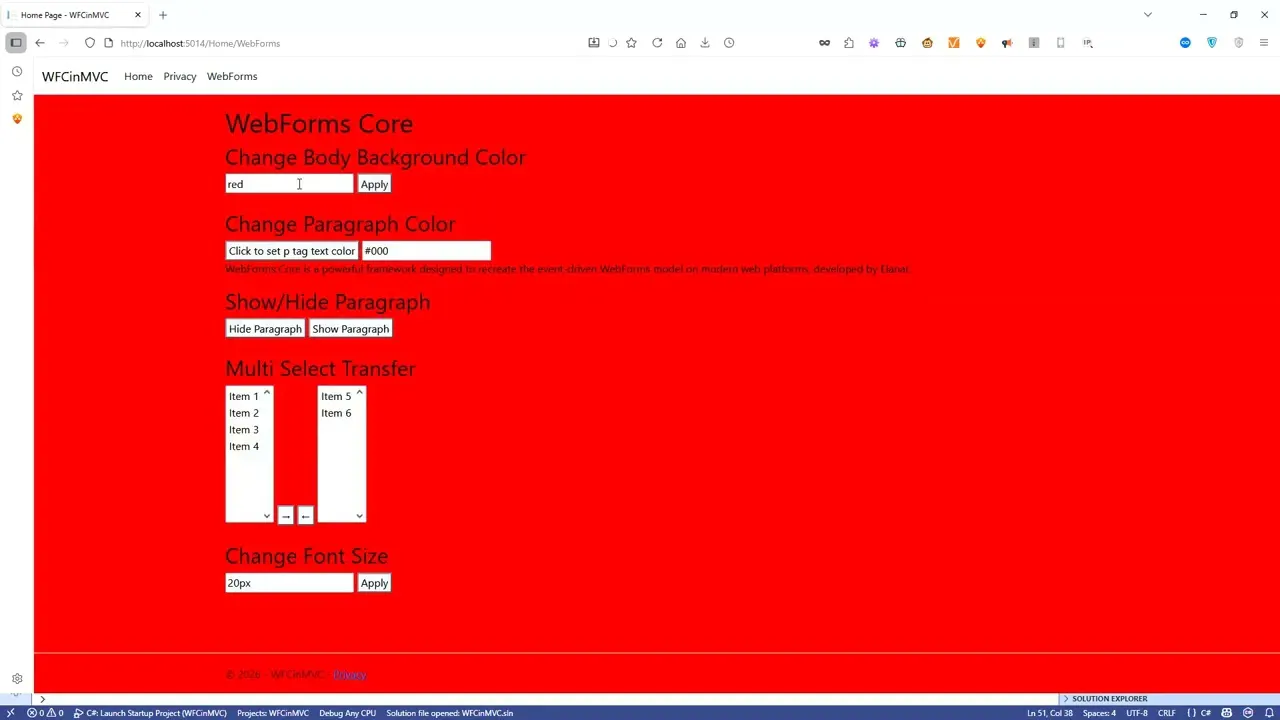1280x720 pixels.
Task: Focus the paragraph color field showing #000
Action: pyautogui.click(x=427, y=251)
